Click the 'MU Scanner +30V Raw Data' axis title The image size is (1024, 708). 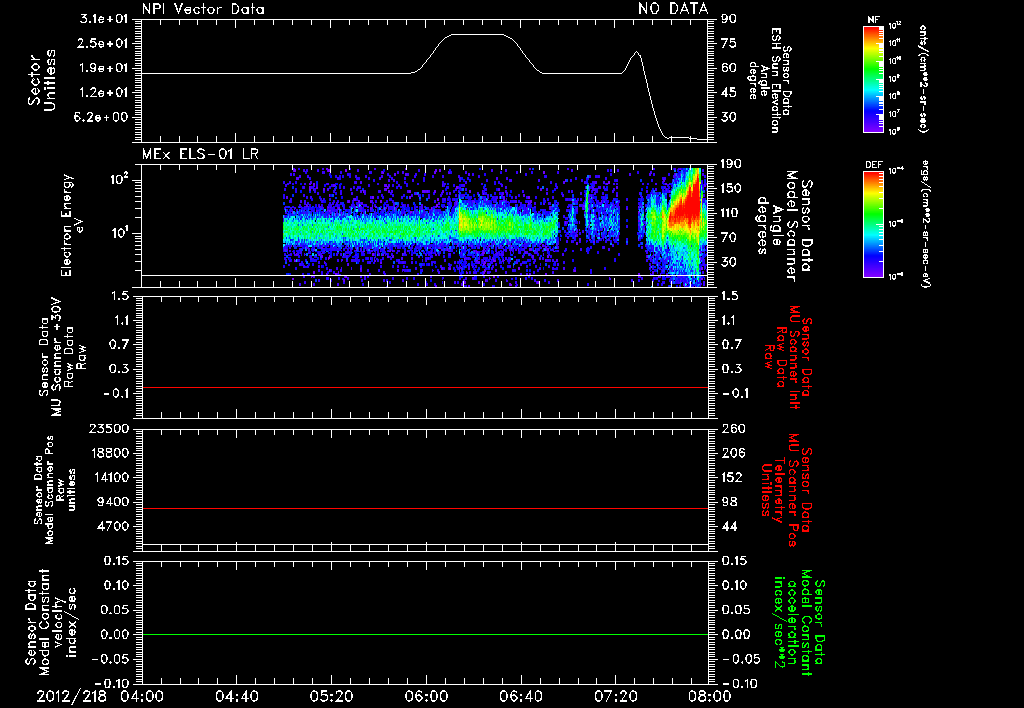61,357
